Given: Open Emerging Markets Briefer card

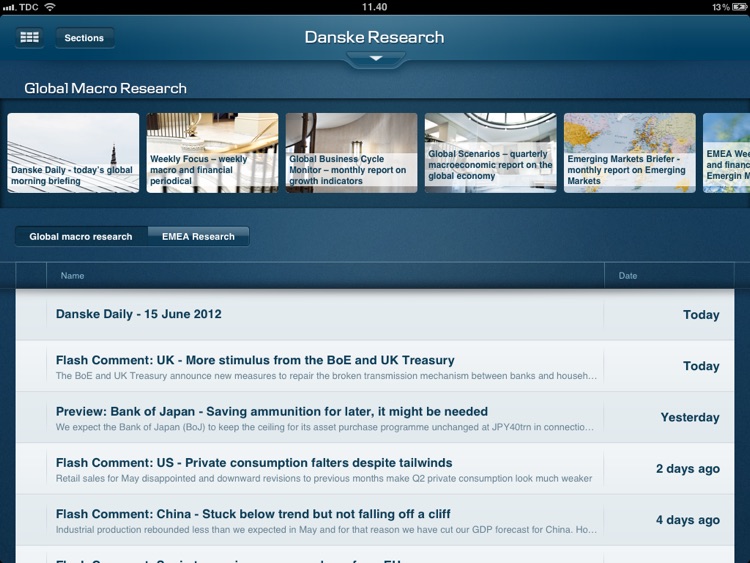Looking at the screenshot, I should pos(630,153).
